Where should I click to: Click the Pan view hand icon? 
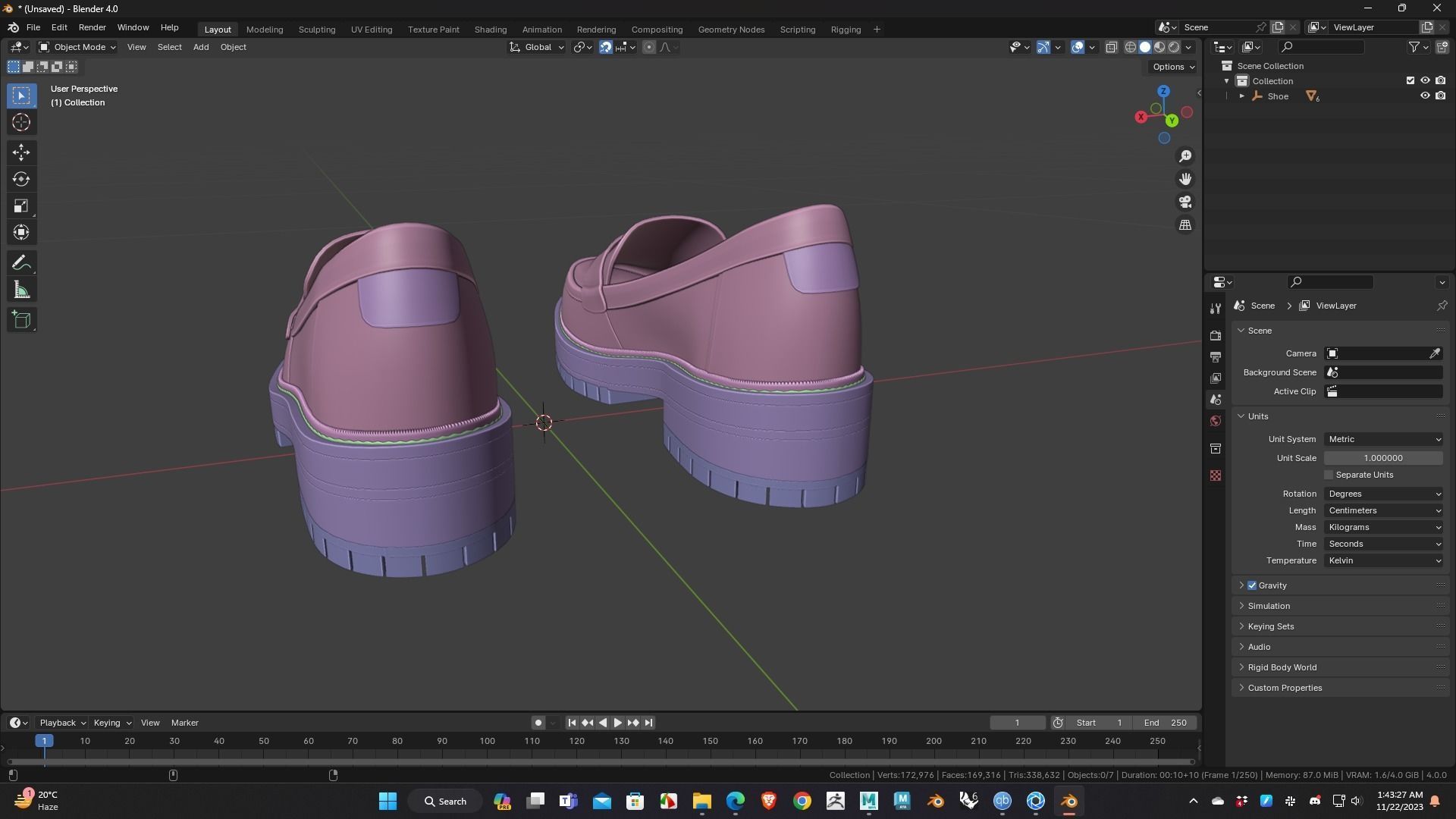coord(1185,179)
